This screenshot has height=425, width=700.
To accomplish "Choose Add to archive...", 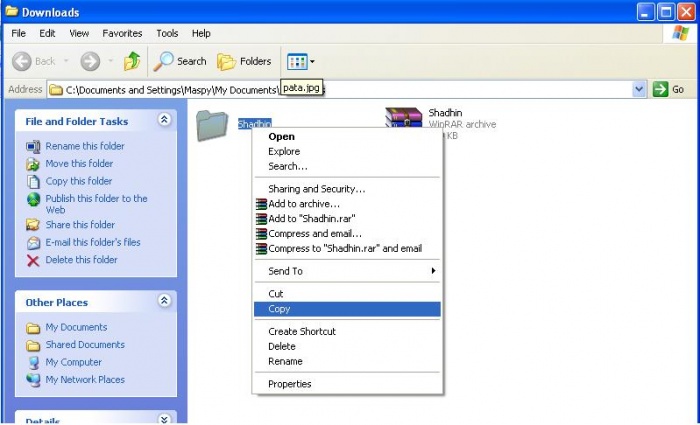I will pyautogui.click(x=347, y=204).
